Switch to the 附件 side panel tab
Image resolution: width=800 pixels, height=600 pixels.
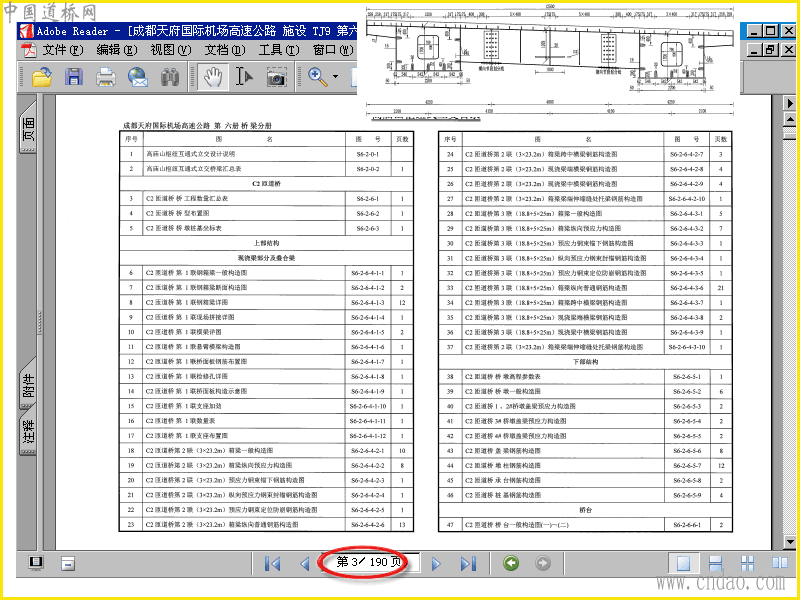tap(29, 385)
